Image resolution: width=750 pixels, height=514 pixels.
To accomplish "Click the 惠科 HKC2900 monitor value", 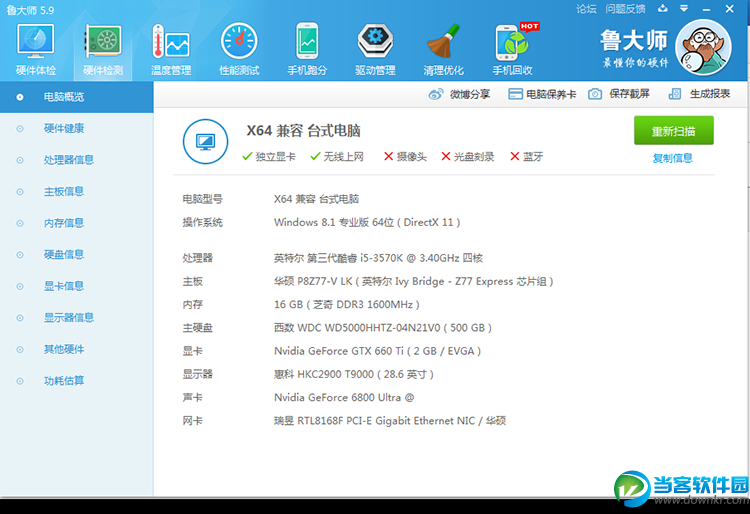I will 353,374.
